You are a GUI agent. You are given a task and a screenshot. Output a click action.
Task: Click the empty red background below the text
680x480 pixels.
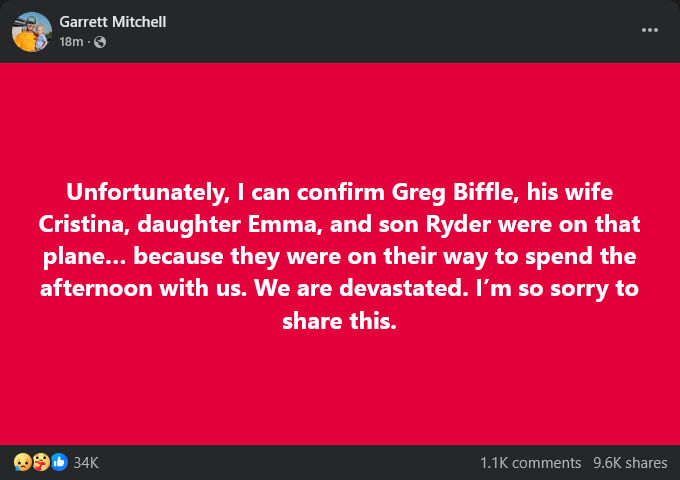[340, 395]
